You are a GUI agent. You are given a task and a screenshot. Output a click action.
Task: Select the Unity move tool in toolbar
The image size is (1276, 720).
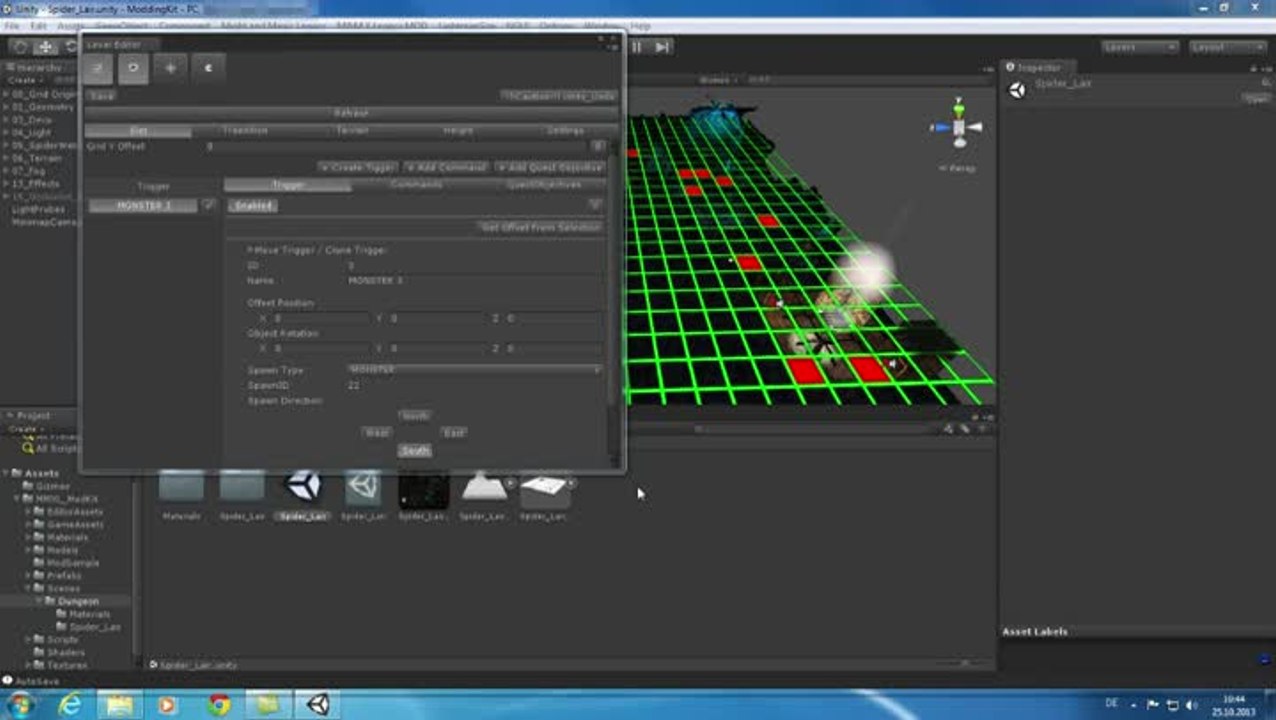pyautogui.click(x=46, y=47)
